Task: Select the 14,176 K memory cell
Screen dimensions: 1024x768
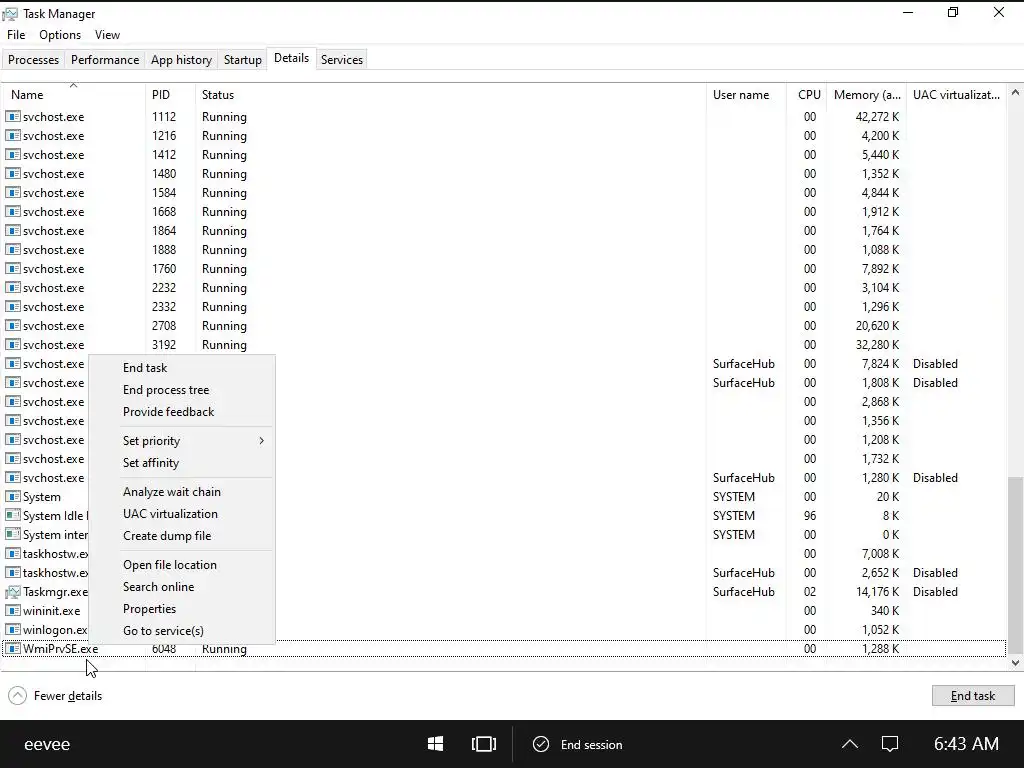Action: 877,592
